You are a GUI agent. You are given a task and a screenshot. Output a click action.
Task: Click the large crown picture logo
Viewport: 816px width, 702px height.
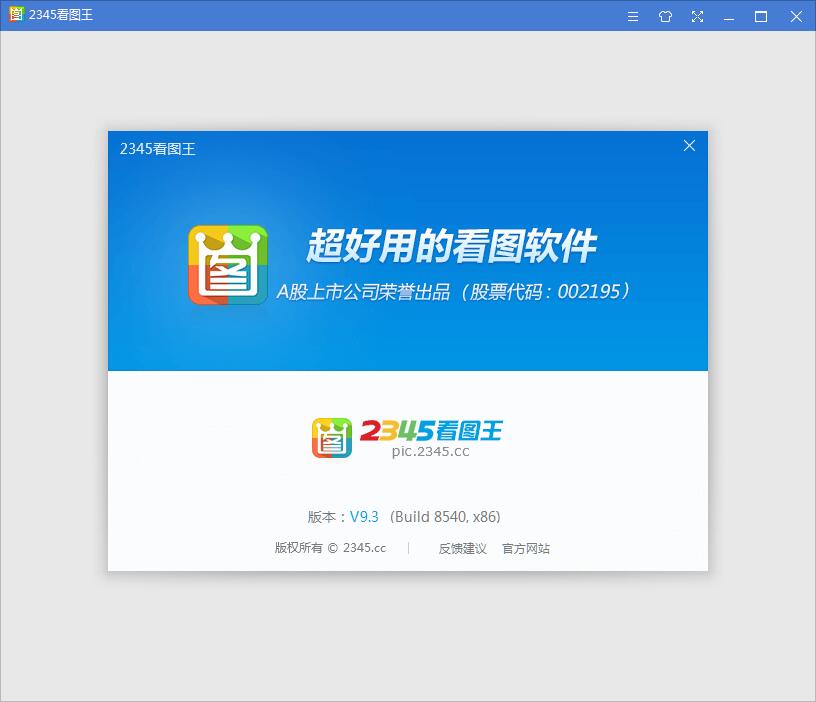coord(228,265)
